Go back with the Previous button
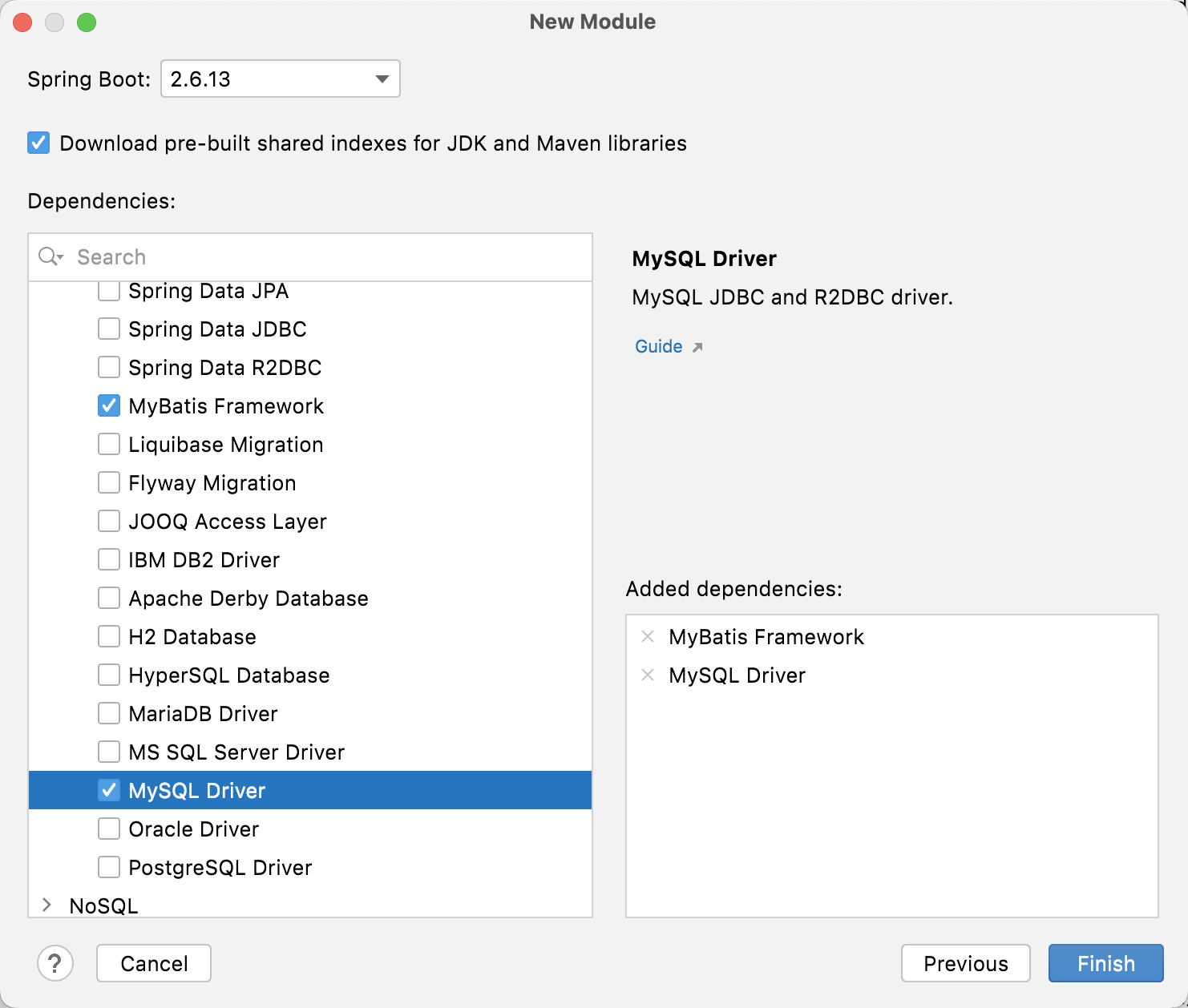 pos(966,963)
